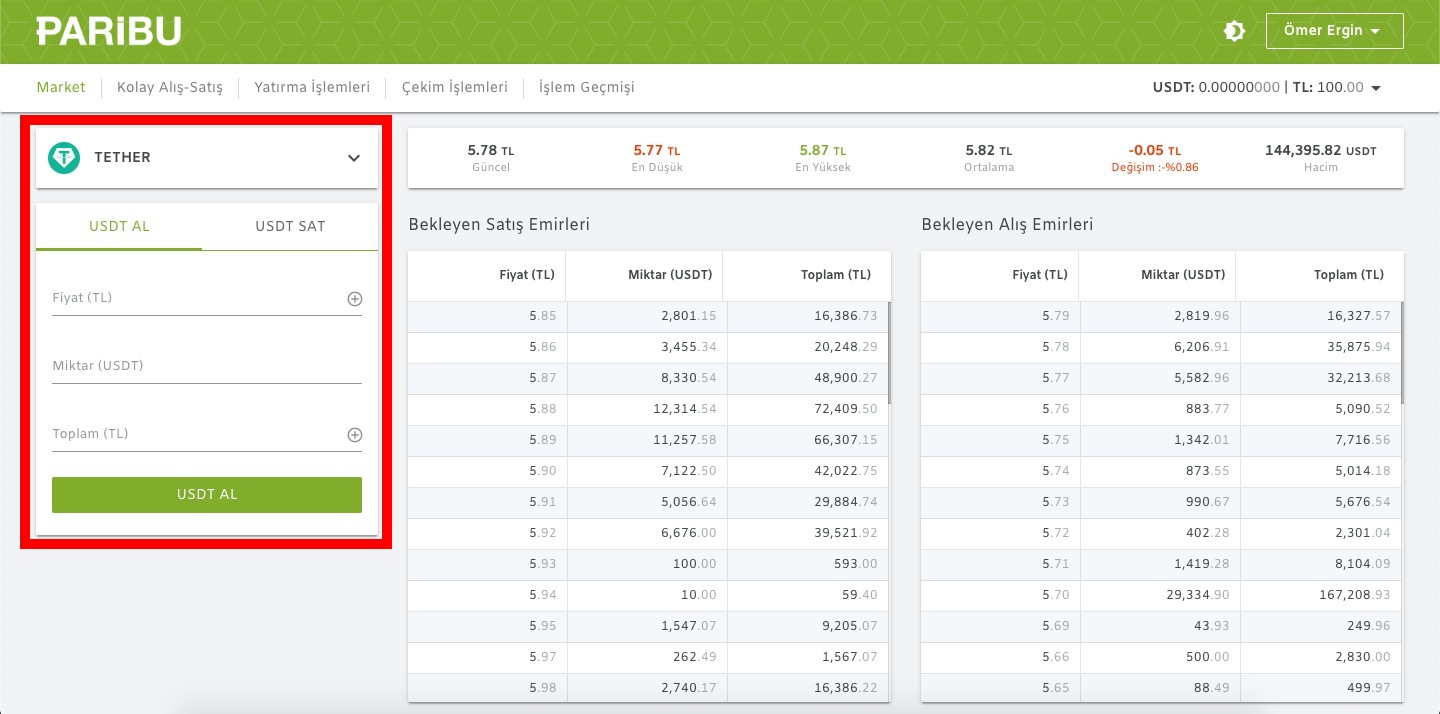Screen dimensions: 1440x714
Task: Click the sell orders list scrollbar
Action: point(888,352)
